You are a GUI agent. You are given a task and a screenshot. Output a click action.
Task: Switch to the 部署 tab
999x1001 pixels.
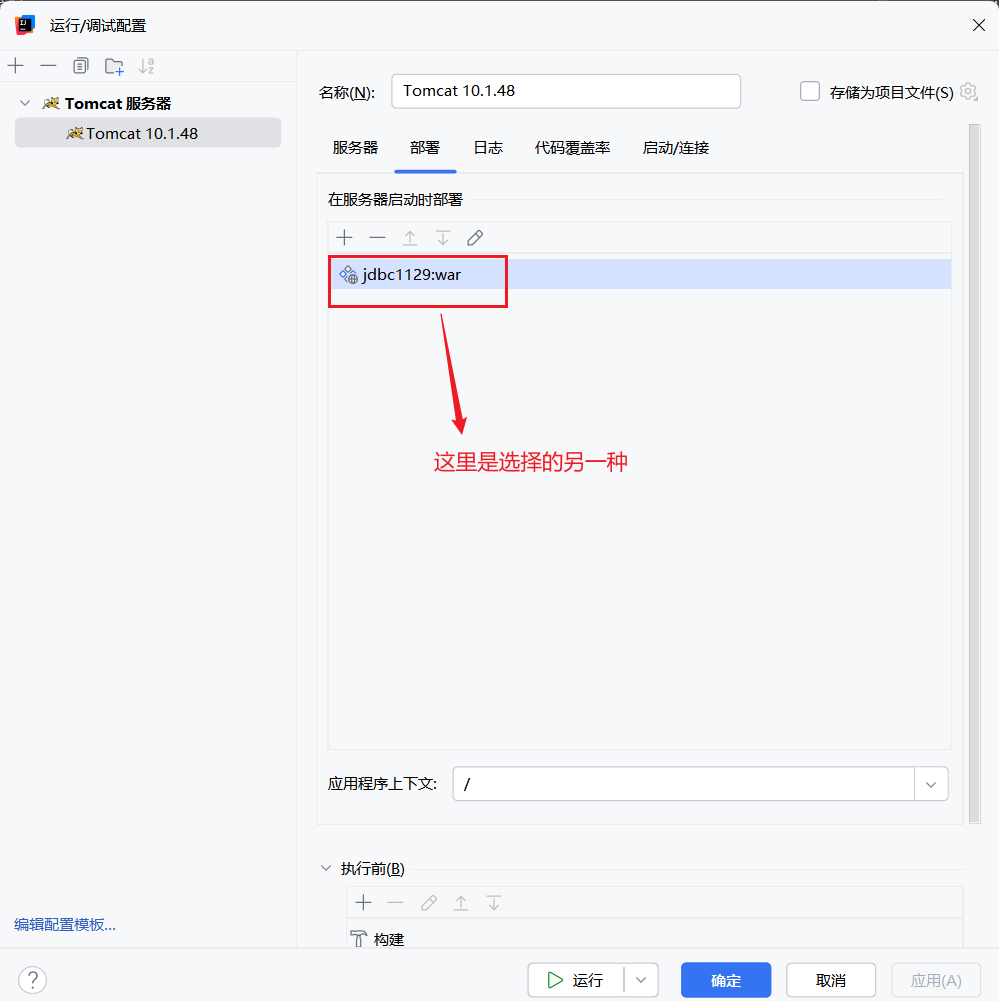click(425, 148)
